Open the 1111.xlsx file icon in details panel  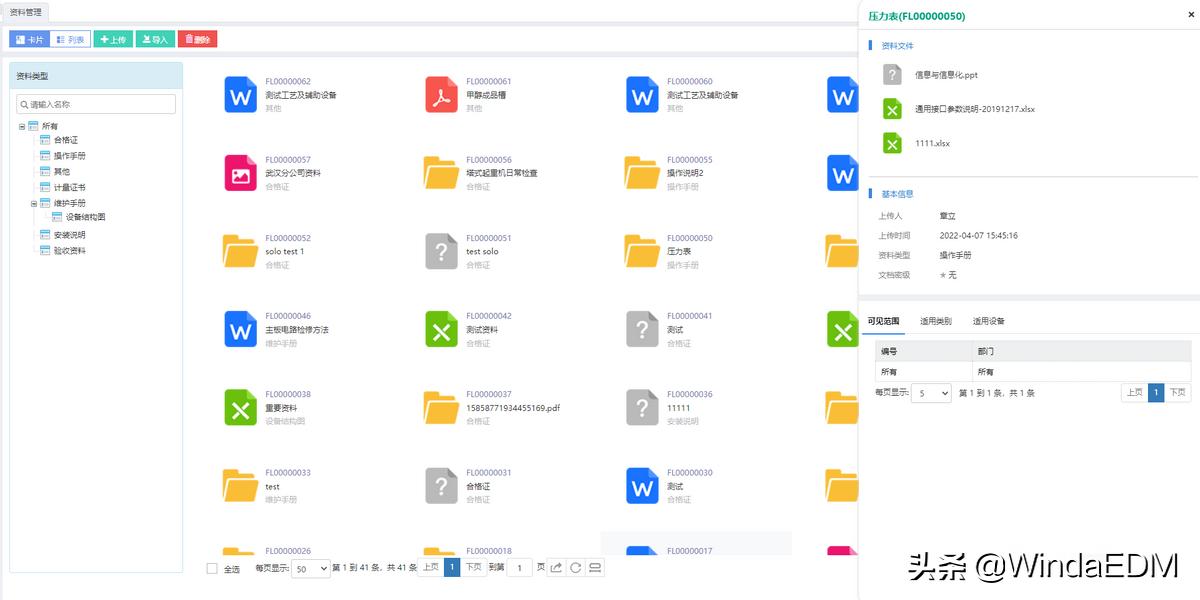click(892, 143)
